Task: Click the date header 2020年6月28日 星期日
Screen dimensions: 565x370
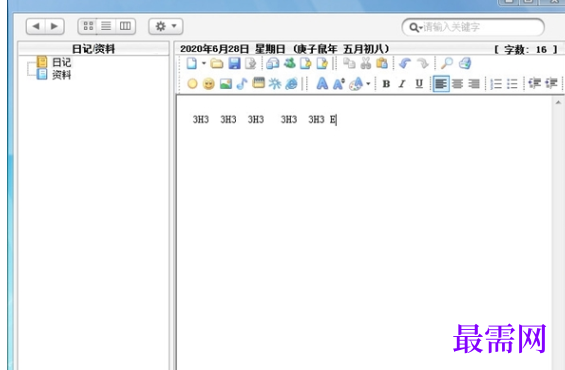Action: pyautogui.click(x=232, y=49)
